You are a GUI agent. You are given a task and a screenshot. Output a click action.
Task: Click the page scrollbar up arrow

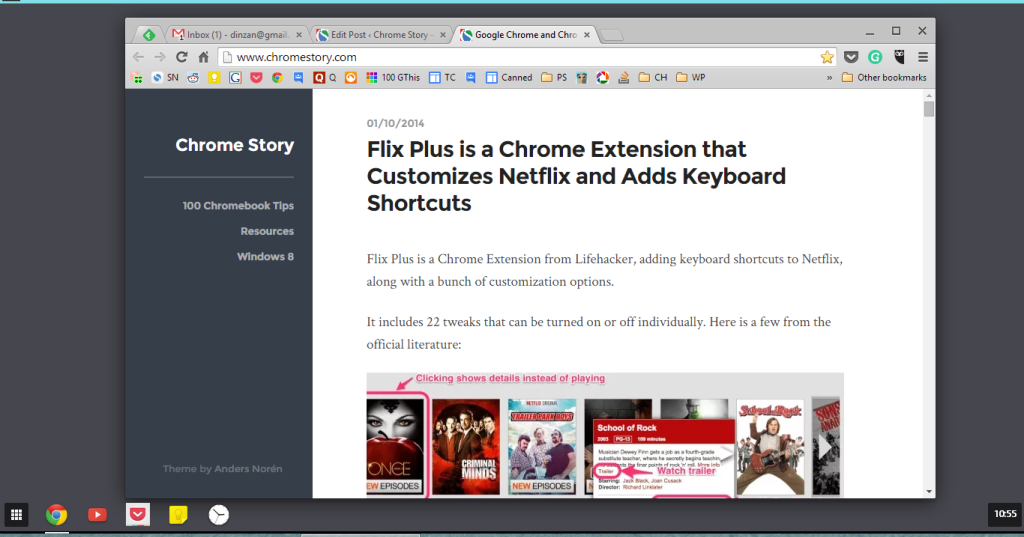929,95
